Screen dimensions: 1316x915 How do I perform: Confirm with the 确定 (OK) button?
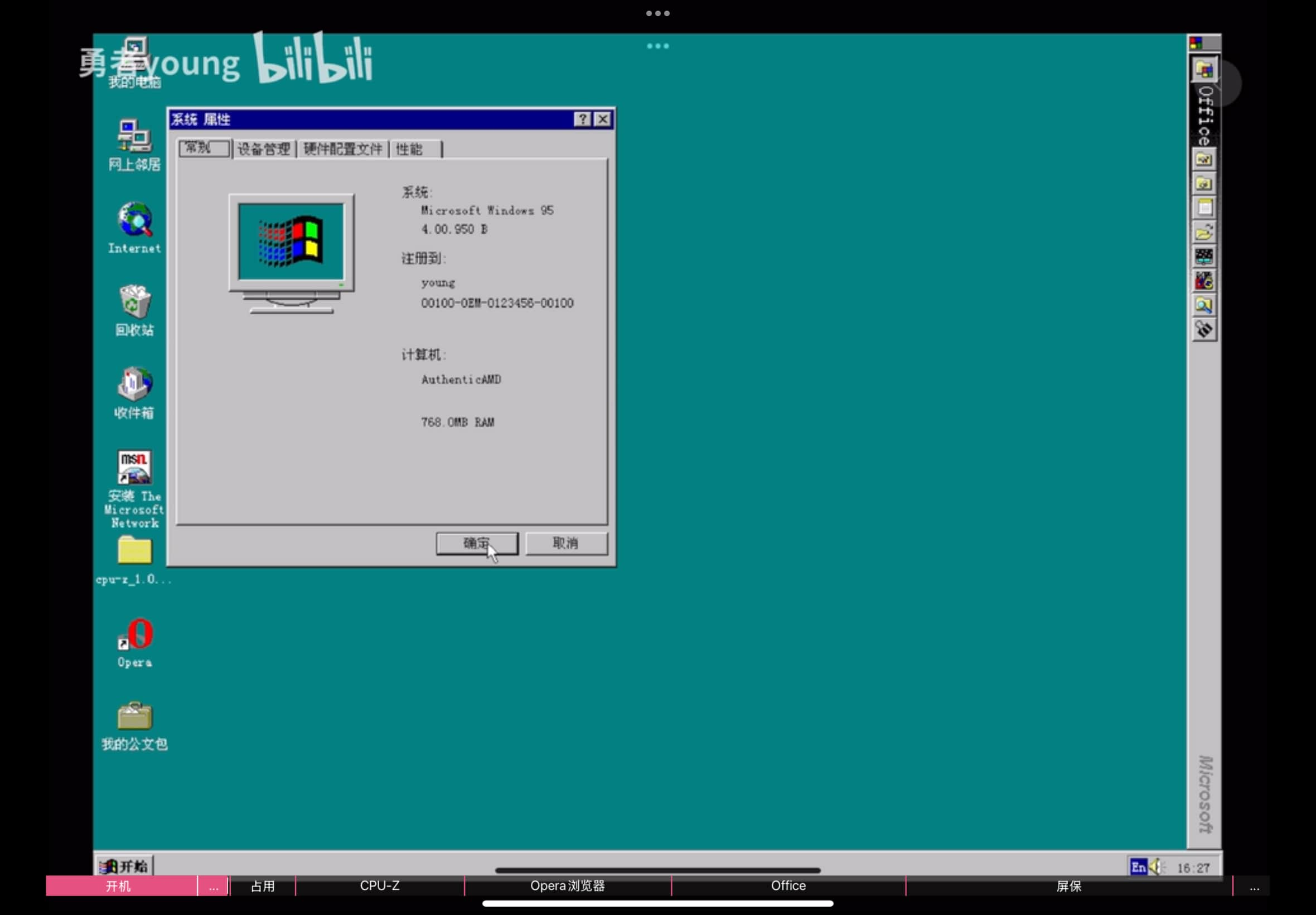tap(477, 543)
